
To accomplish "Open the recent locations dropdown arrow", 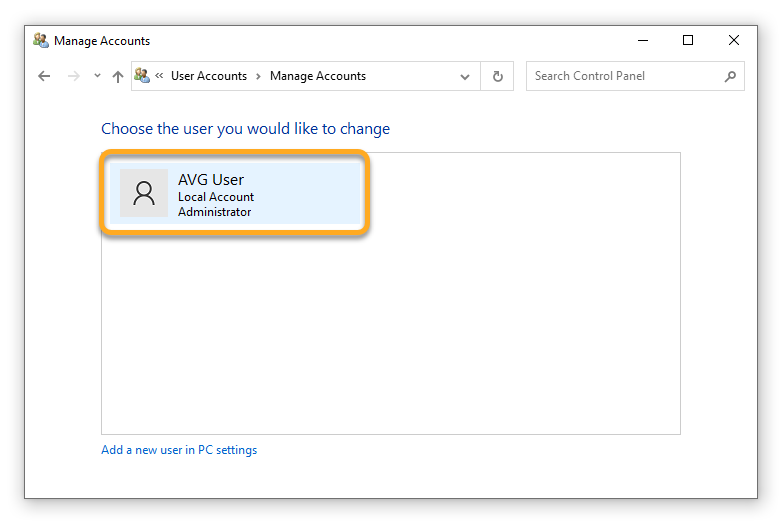I will 97,76.
